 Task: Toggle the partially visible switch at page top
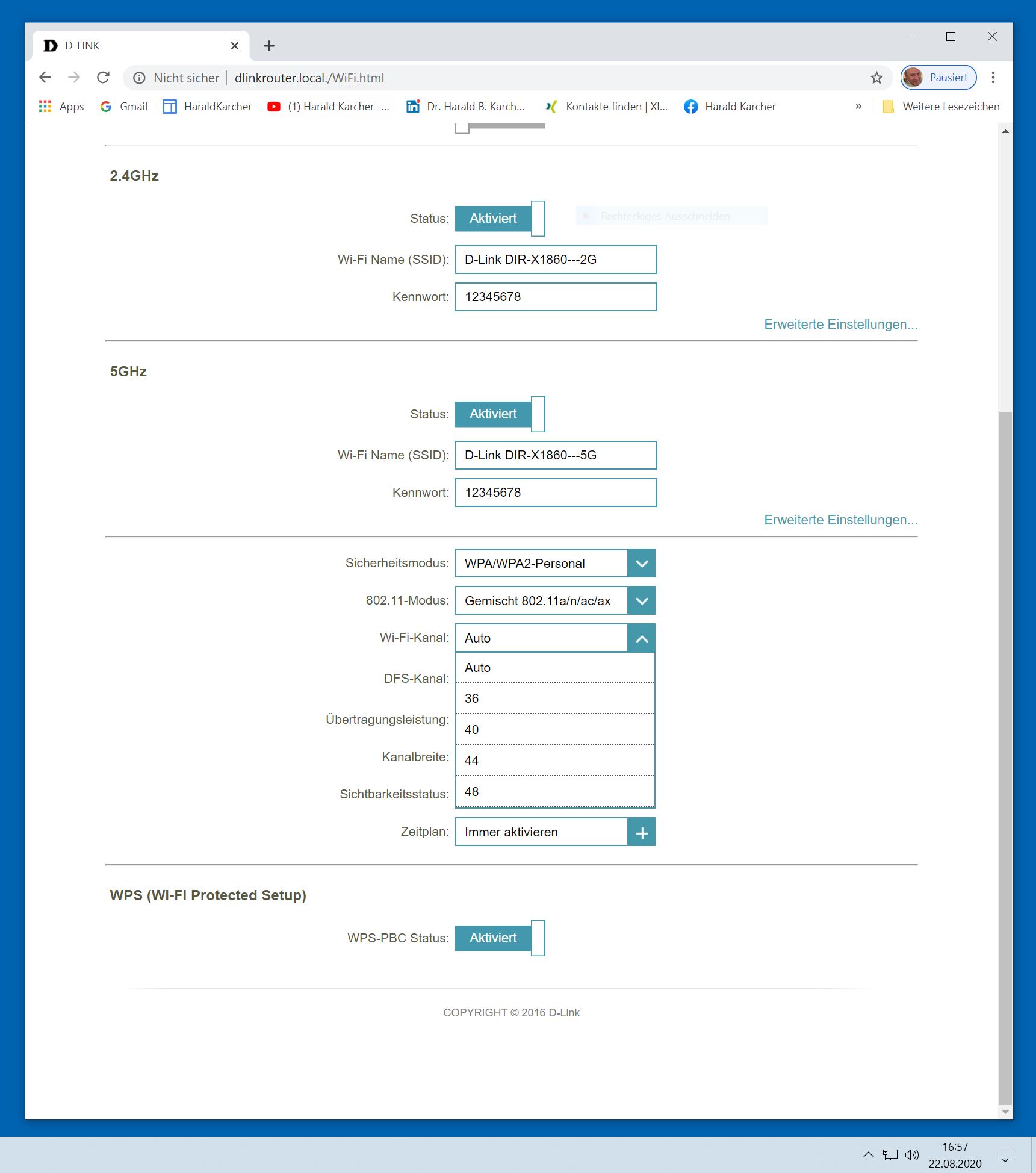(x=500, y=127)
